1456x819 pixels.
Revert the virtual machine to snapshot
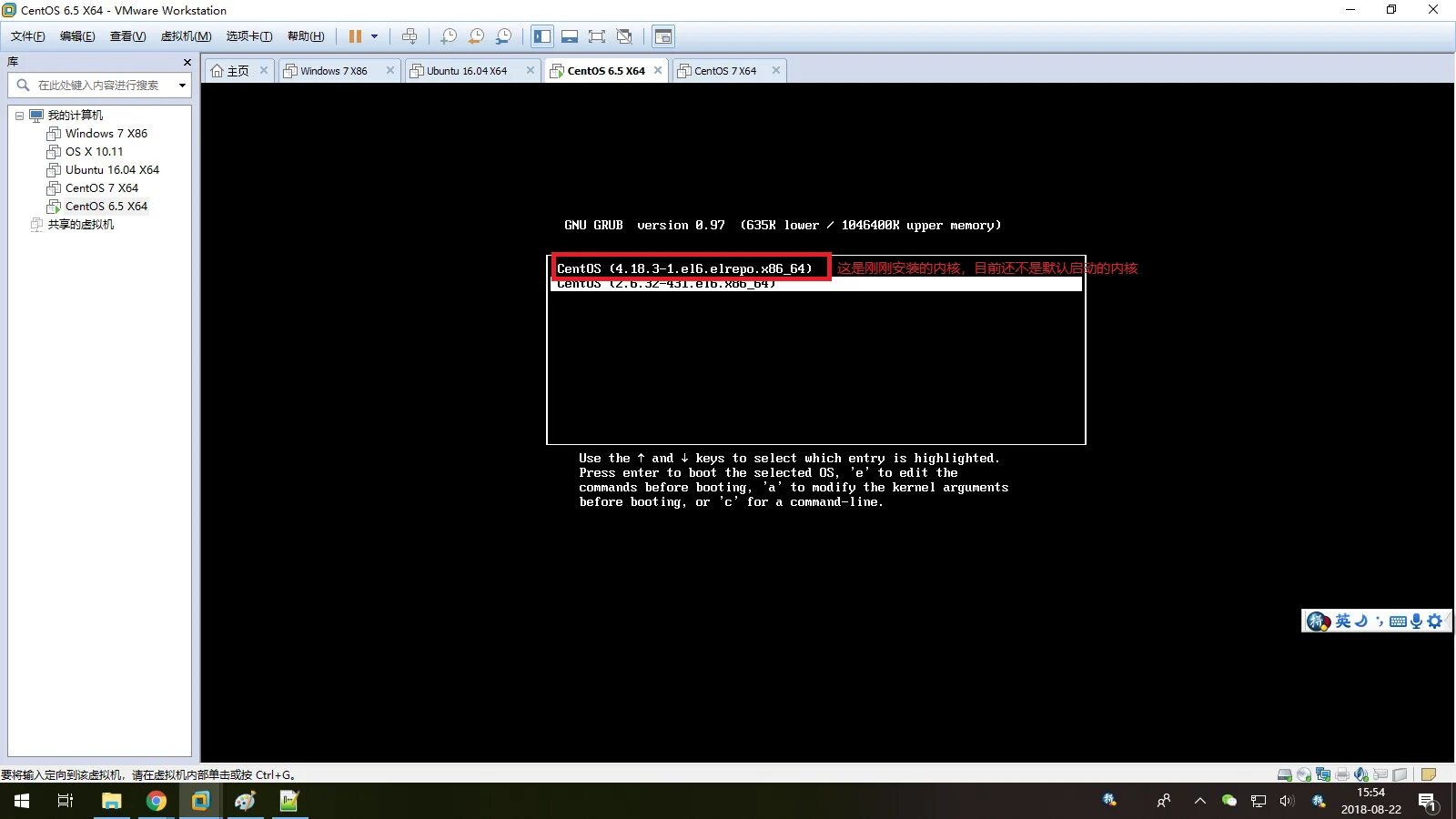click(x=476, y=36)
